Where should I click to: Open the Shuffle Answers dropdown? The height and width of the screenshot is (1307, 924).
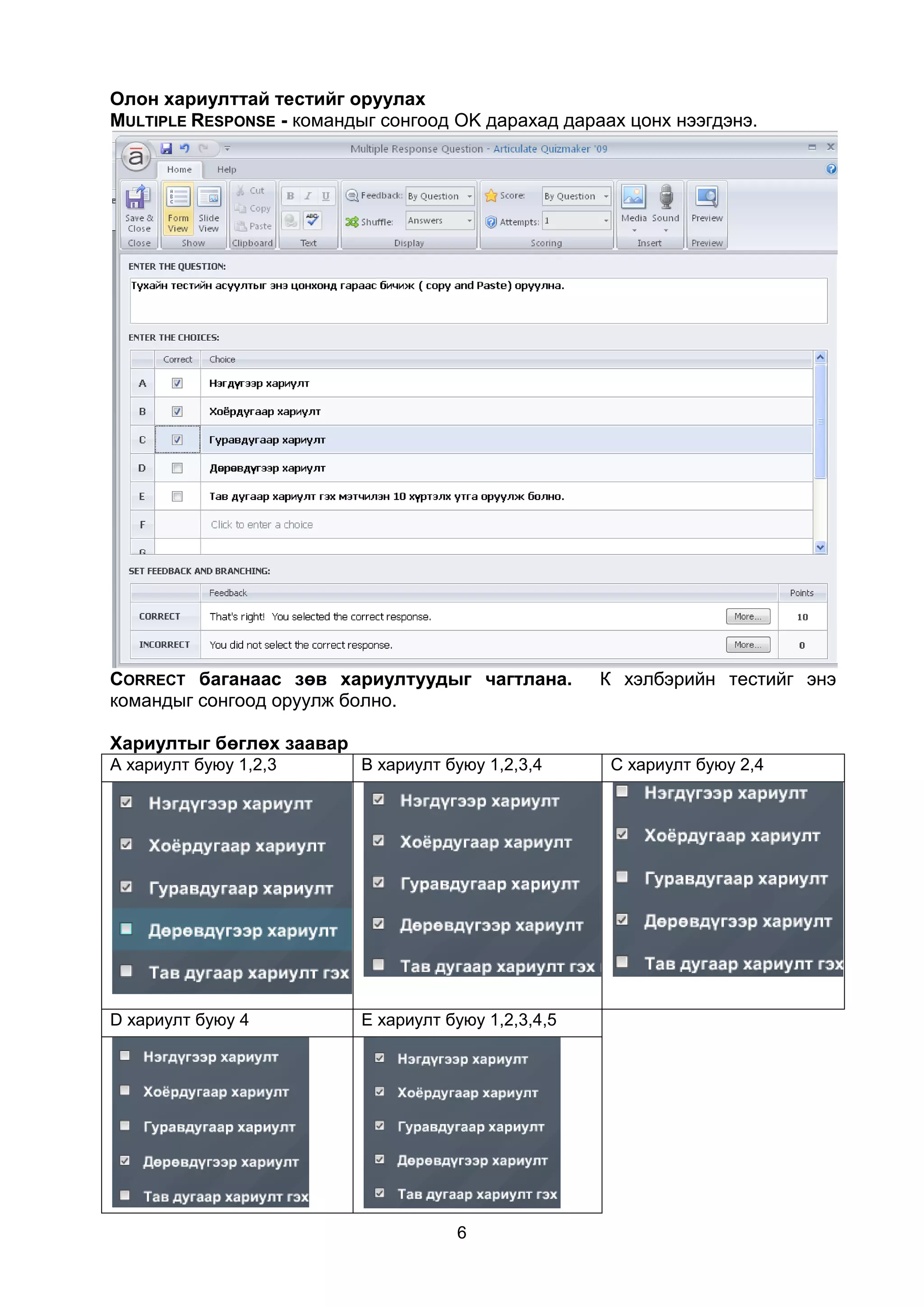469,220
